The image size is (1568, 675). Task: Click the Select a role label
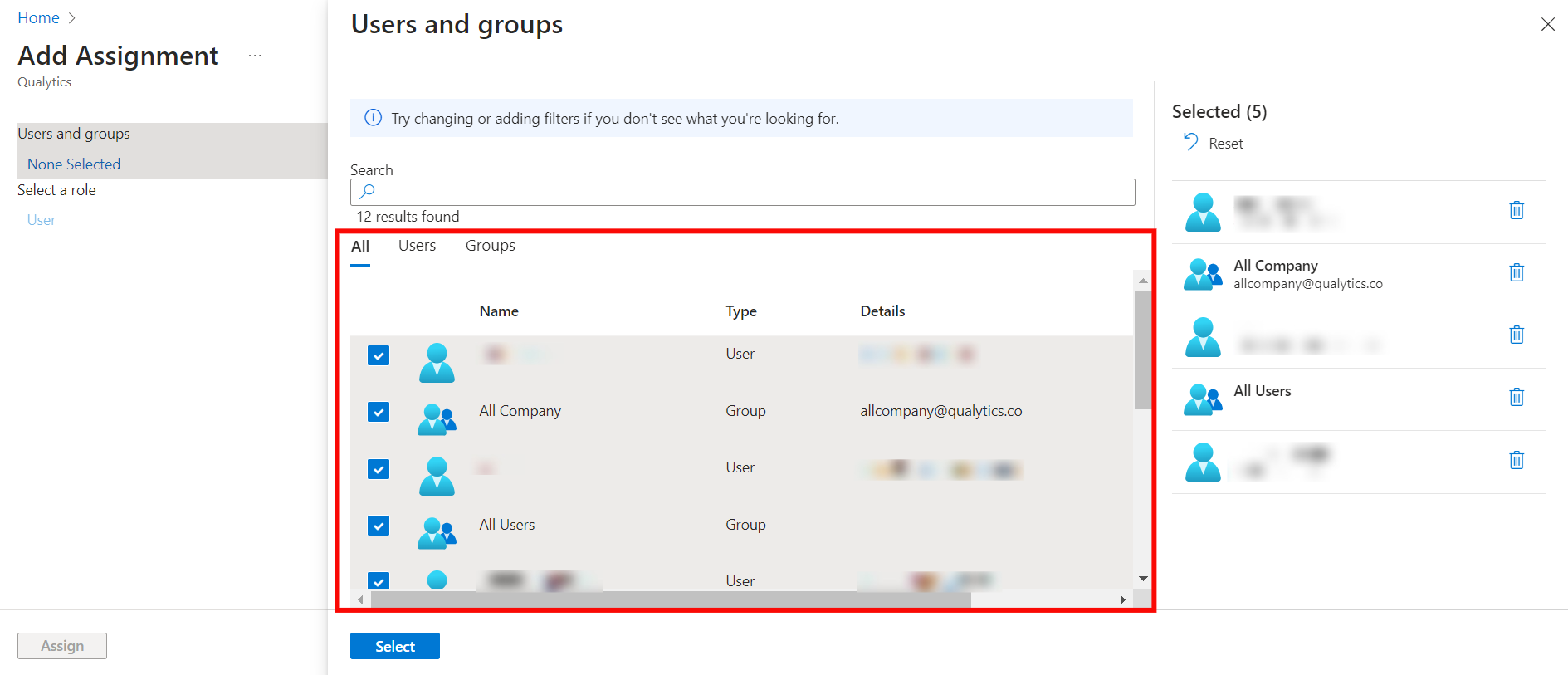click(x=56, y=190)
